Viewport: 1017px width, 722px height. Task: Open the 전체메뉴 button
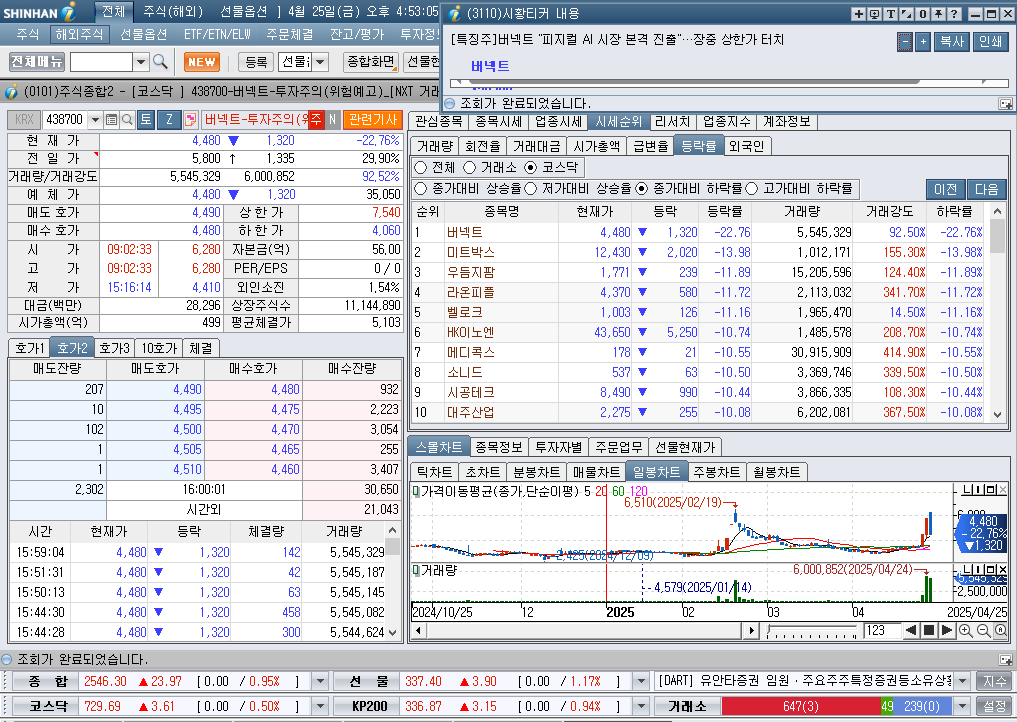37,62
